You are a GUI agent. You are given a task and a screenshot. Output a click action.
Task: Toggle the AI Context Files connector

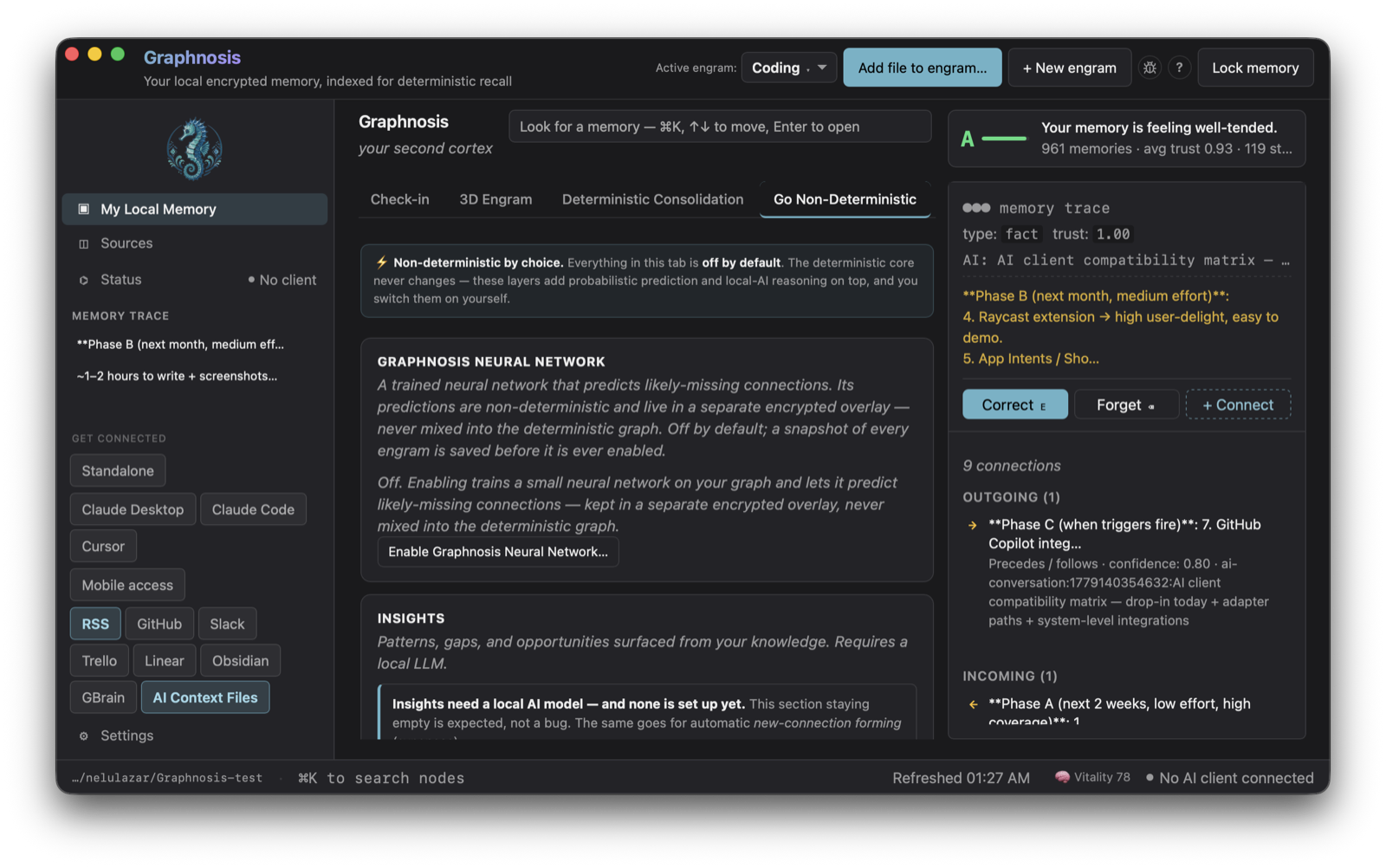click(x=205, y=697)
